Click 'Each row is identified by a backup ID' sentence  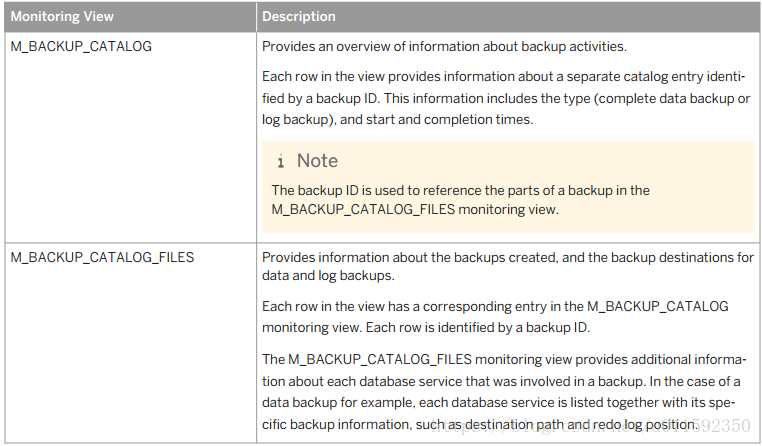(x=478, y=327)
